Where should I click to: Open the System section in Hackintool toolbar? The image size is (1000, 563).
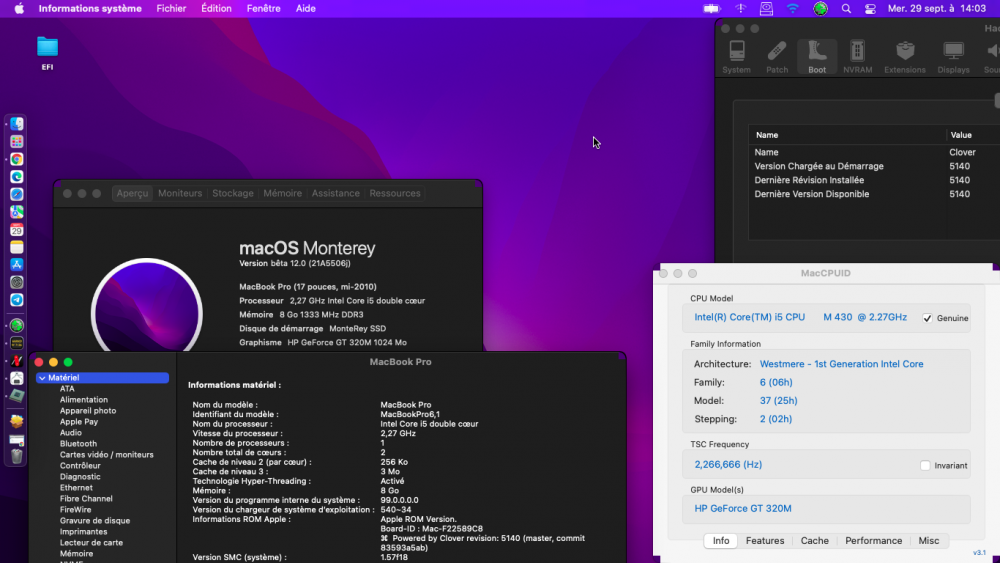736,57
